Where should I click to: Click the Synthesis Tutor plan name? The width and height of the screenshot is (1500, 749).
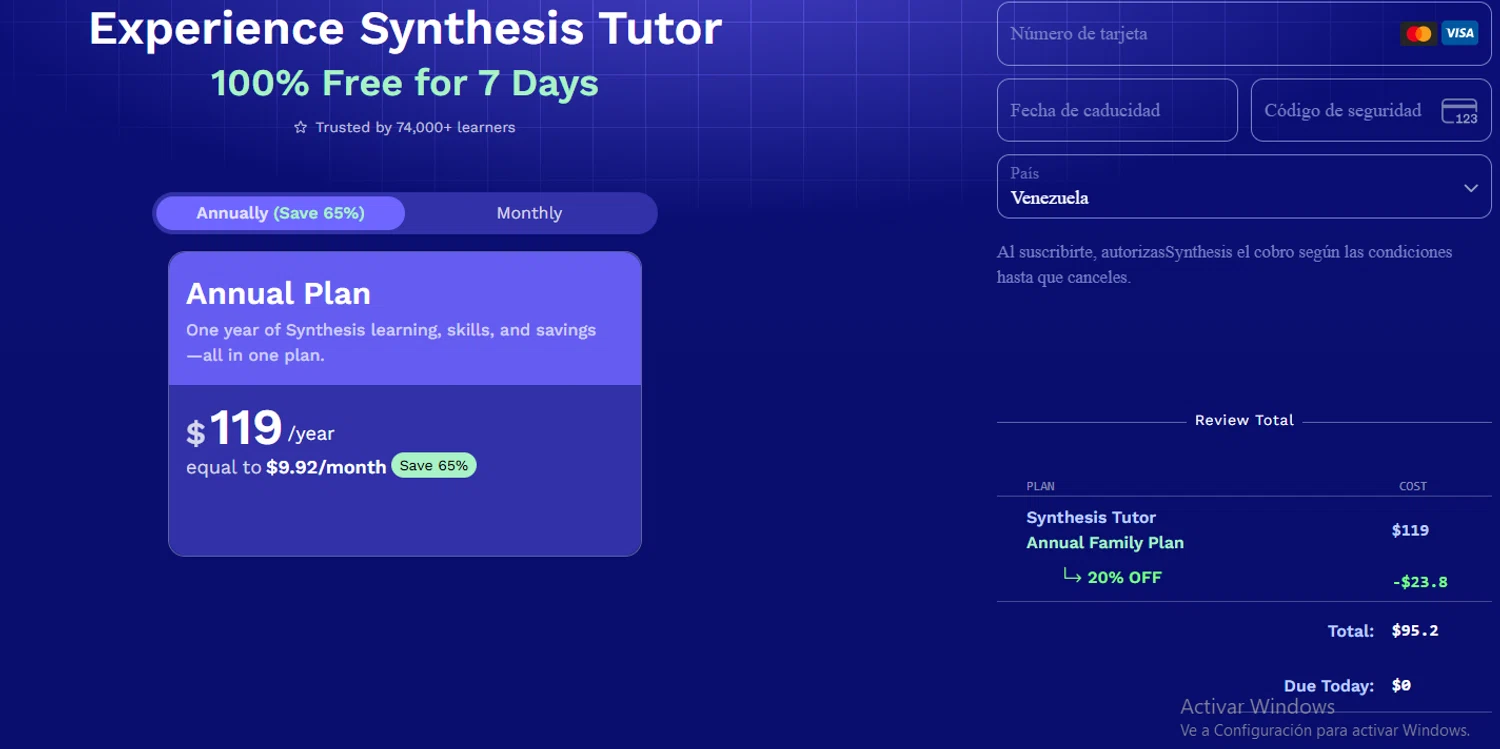tap(1091, 517)
